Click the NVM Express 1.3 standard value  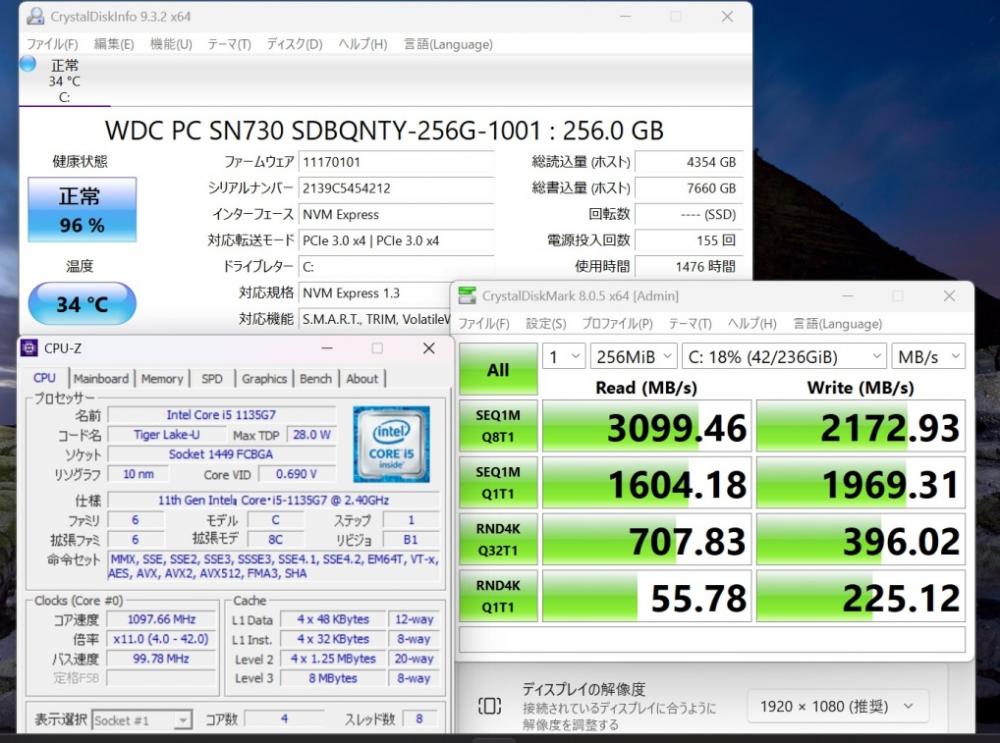click(376, 293)
